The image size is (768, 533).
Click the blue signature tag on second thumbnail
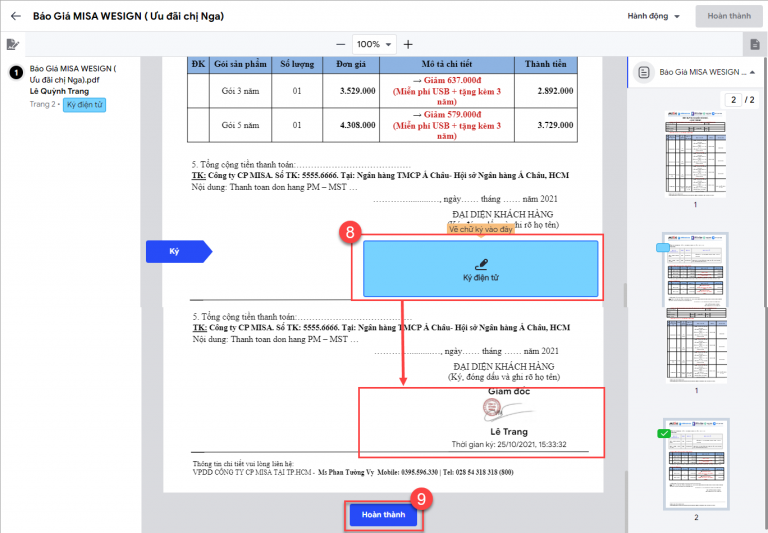[663, 248]
